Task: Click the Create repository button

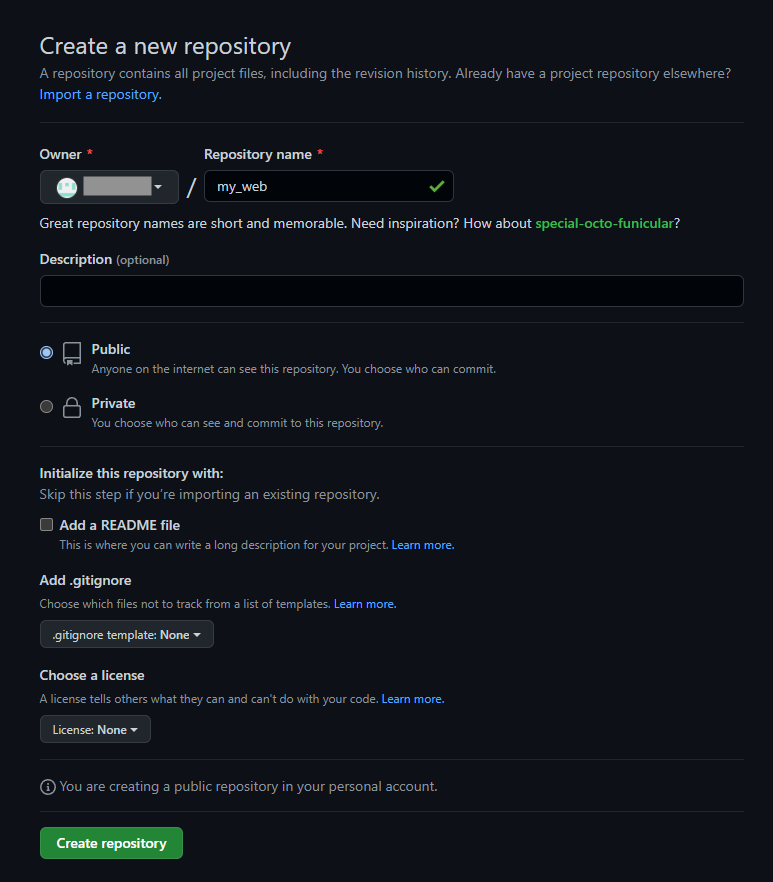Action: (111, 843)
